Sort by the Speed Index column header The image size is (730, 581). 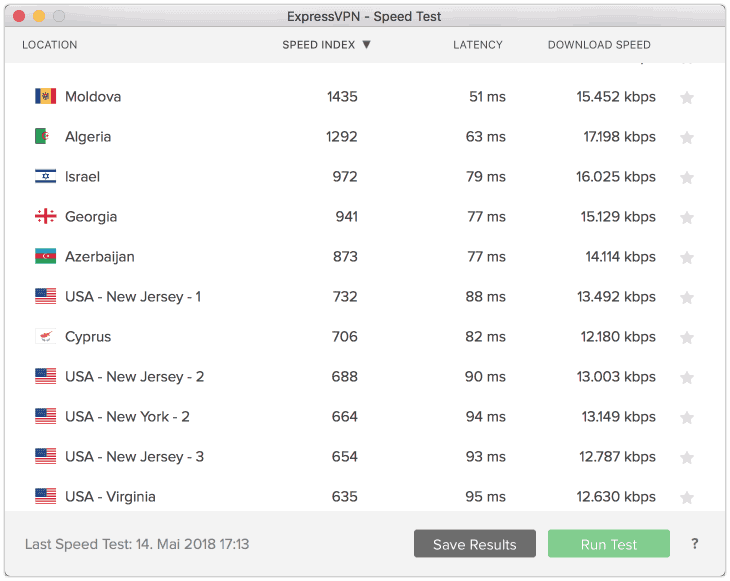pyautogui.click(x=318, y=45)
